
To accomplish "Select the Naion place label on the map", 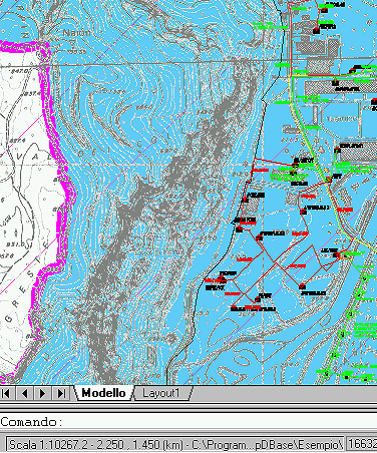I will click(76, 33).
